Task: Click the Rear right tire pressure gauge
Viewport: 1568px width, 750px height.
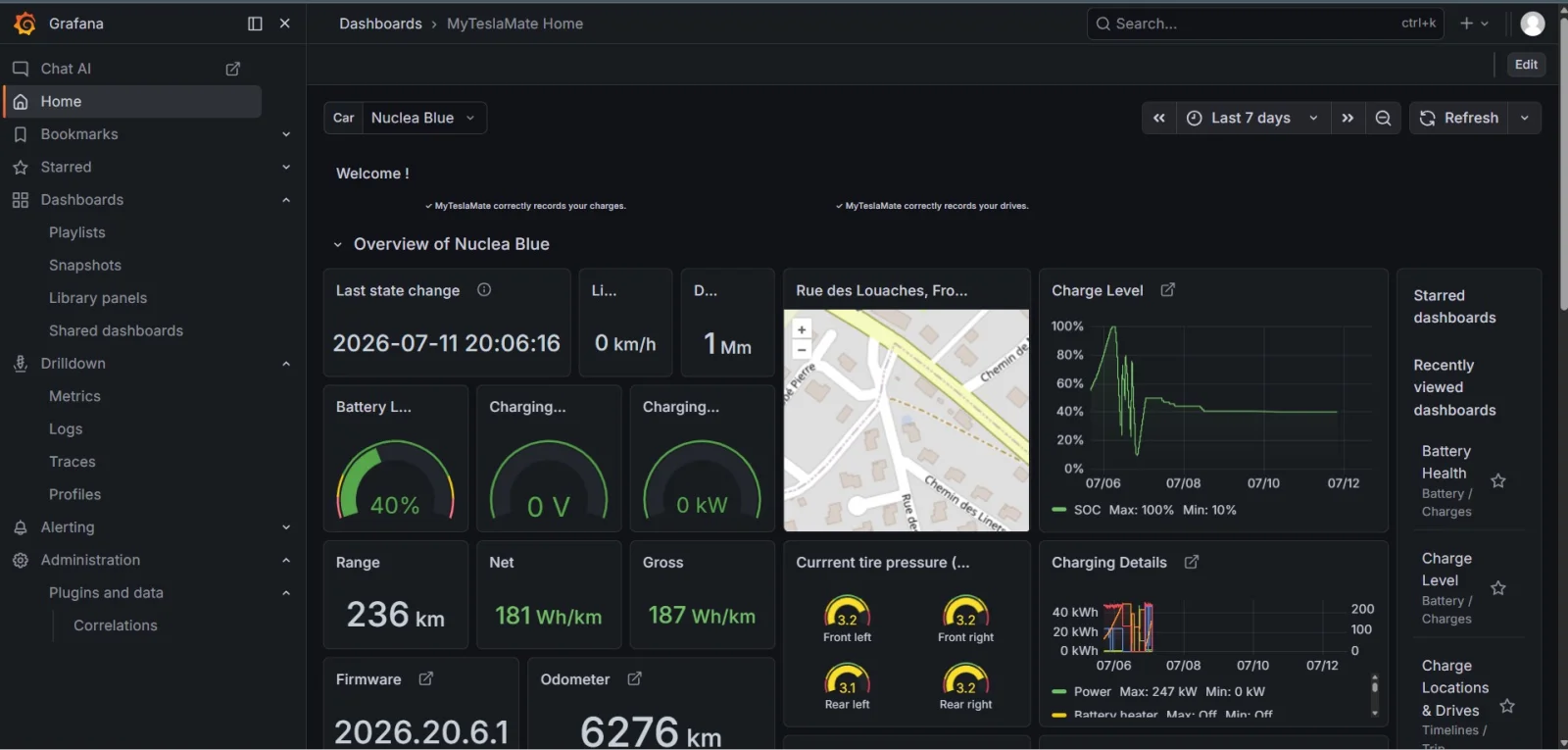Action: click(965, 680)
